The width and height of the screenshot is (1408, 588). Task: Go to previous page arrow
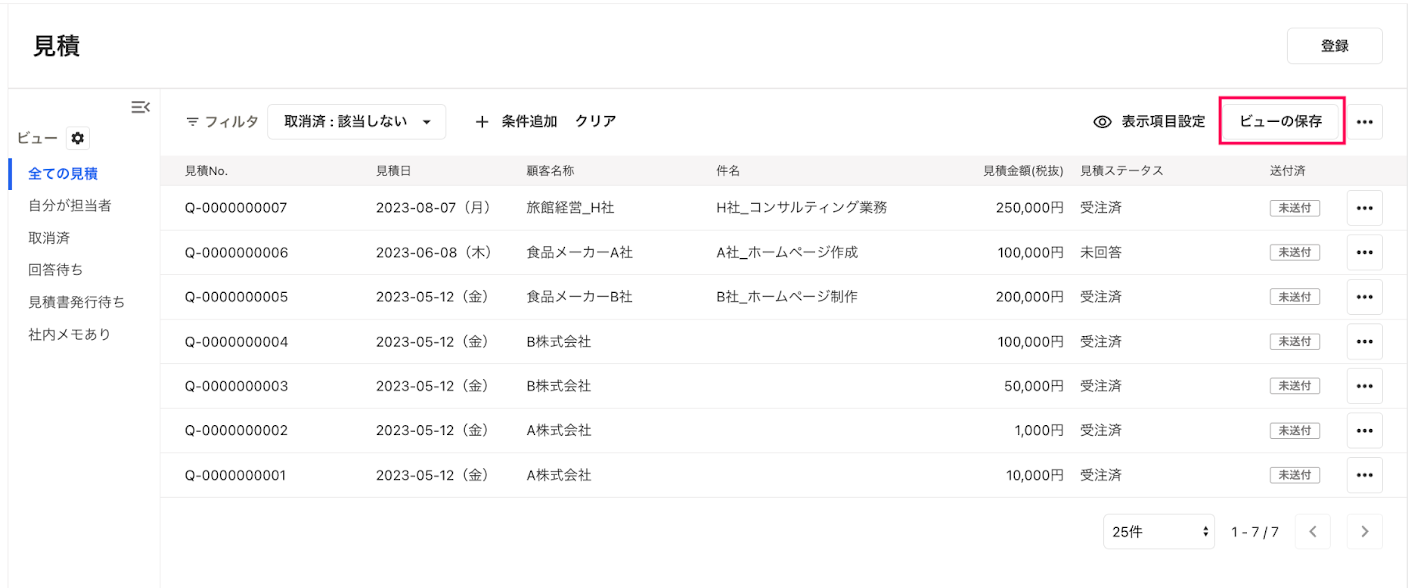(x=1313, y=532)
